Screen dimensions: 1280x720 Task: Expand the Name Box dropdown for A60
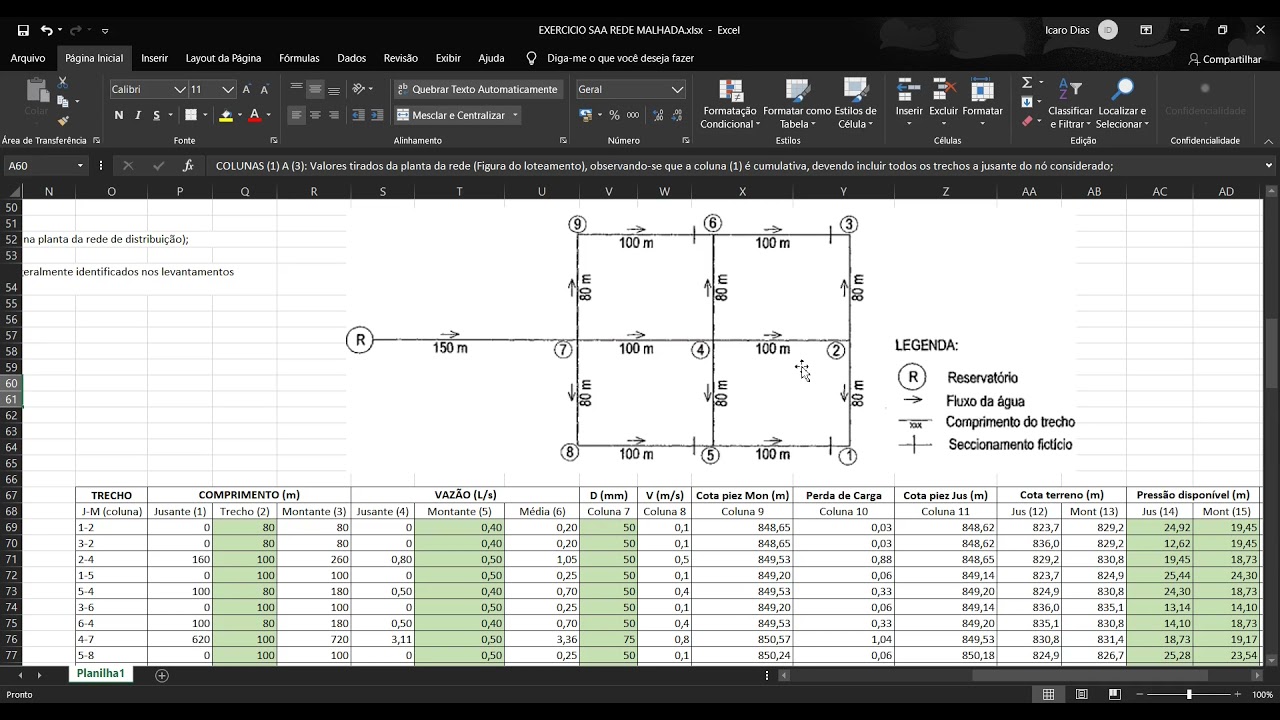coord(80,166)
